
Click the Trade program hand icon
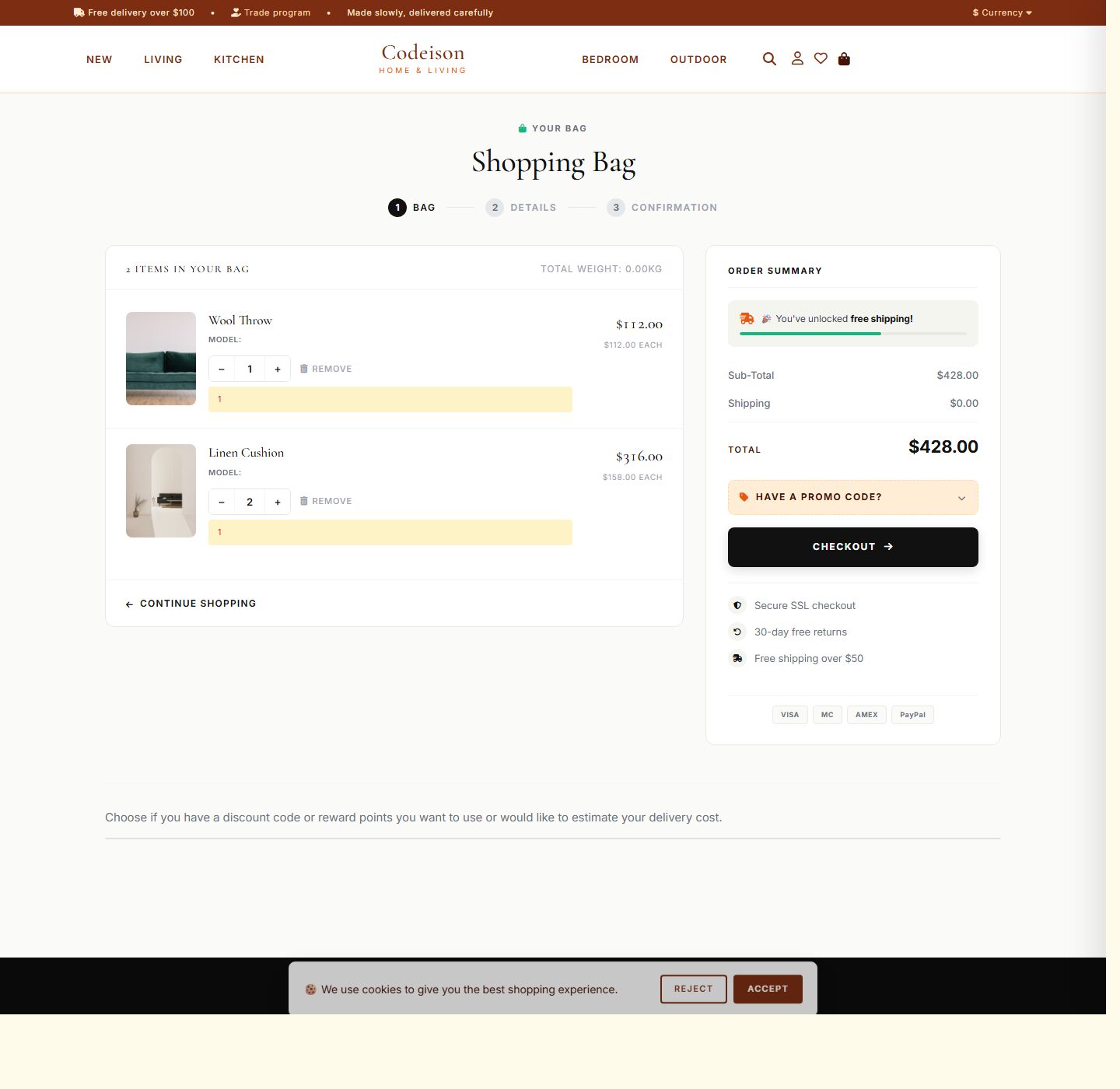coord(236,12)
